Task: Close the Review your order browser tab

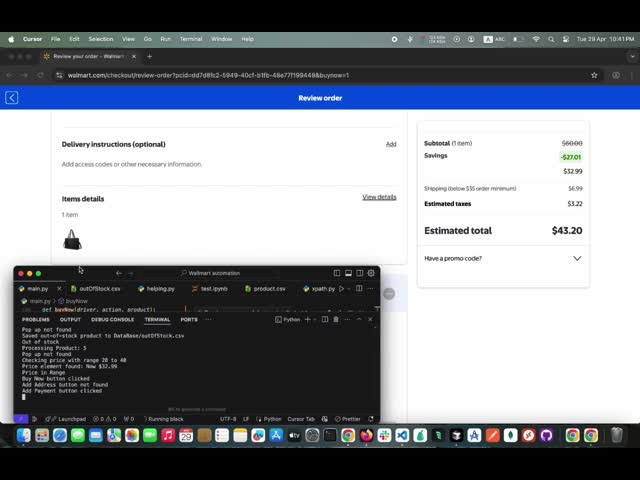Action: point(134,56)
